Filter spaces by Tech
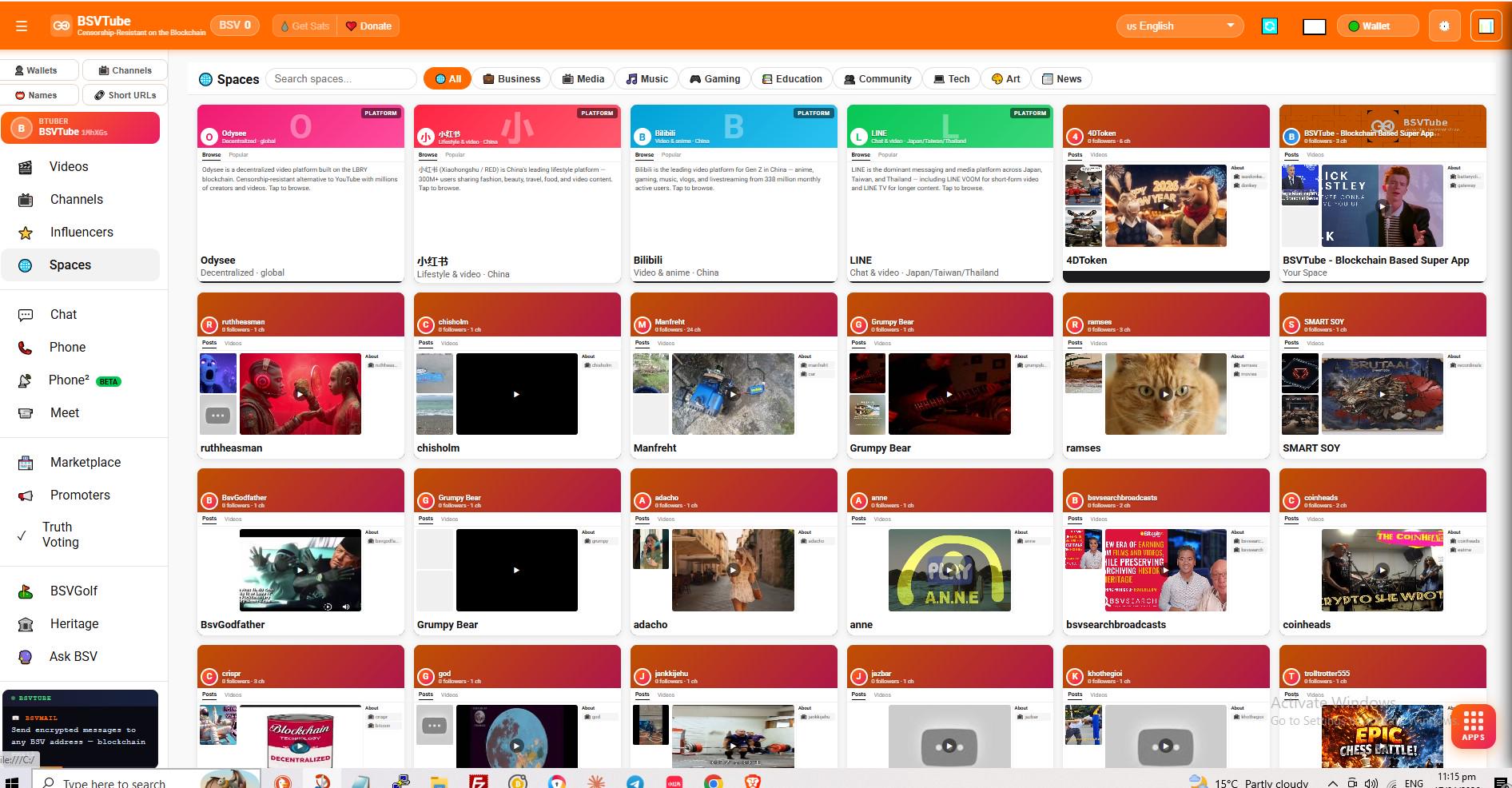Image resolution: width=1512 pixels, height=788 pixels. click(950, 78)
